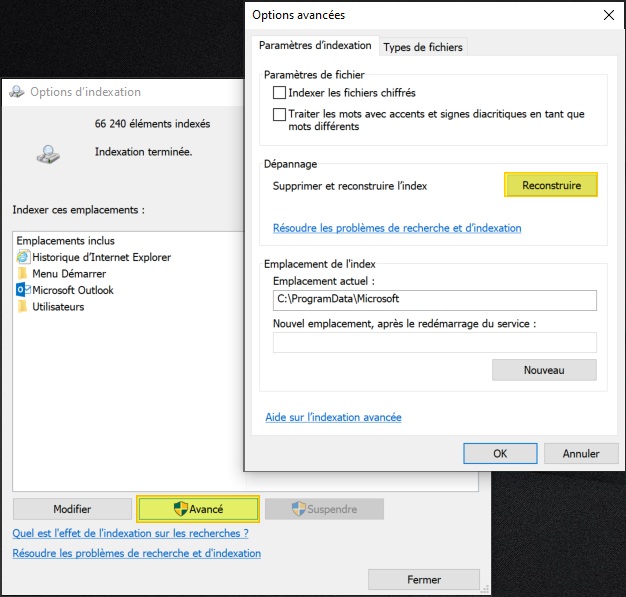Click Modifier in Options d'indexation
626x597 pixels.
[72, 509]
